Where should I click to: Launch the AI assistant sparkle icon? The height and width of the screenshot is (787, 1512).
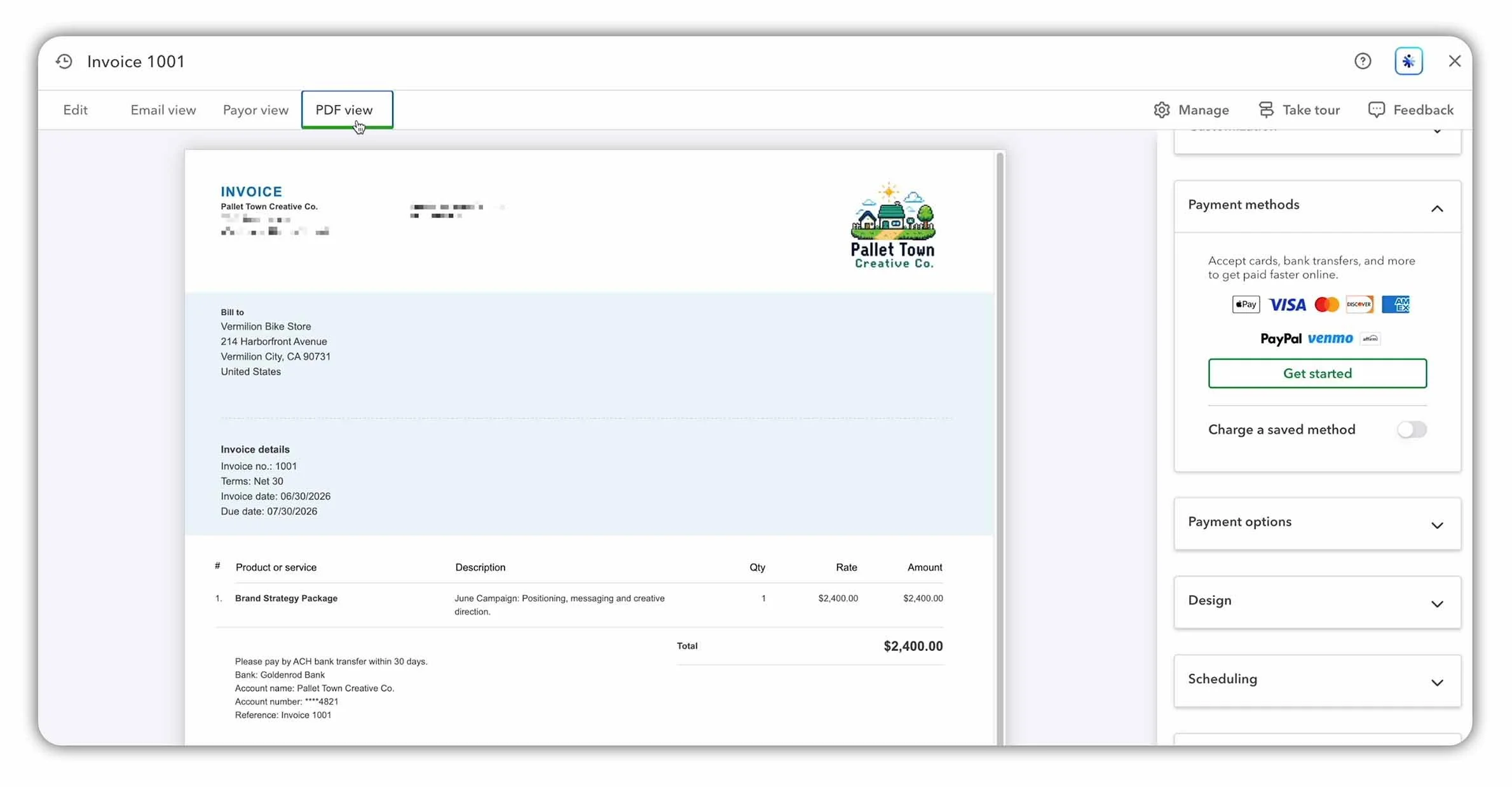1408,61
